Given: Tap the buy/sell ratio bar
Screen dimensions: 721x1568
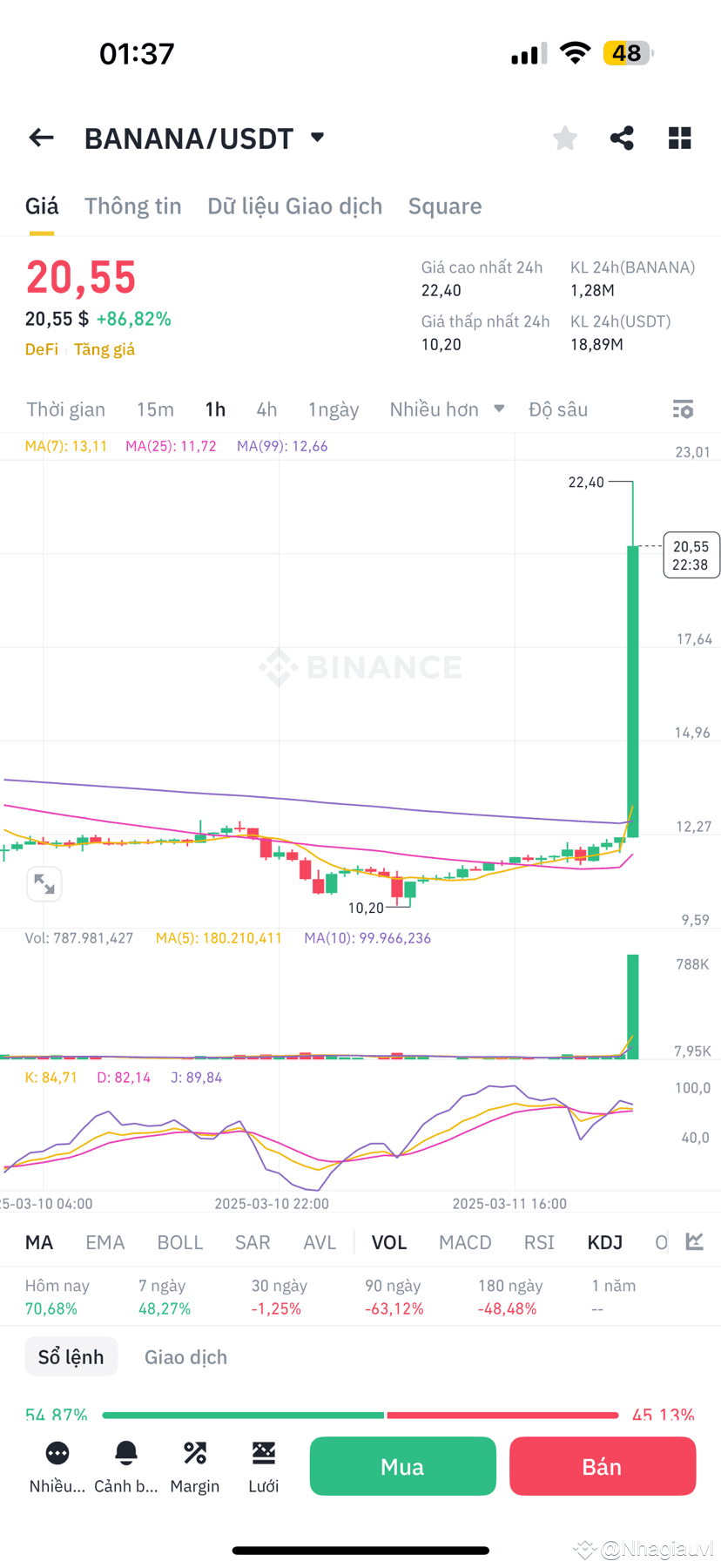Looking at the screenshot, I should 360,1415.
